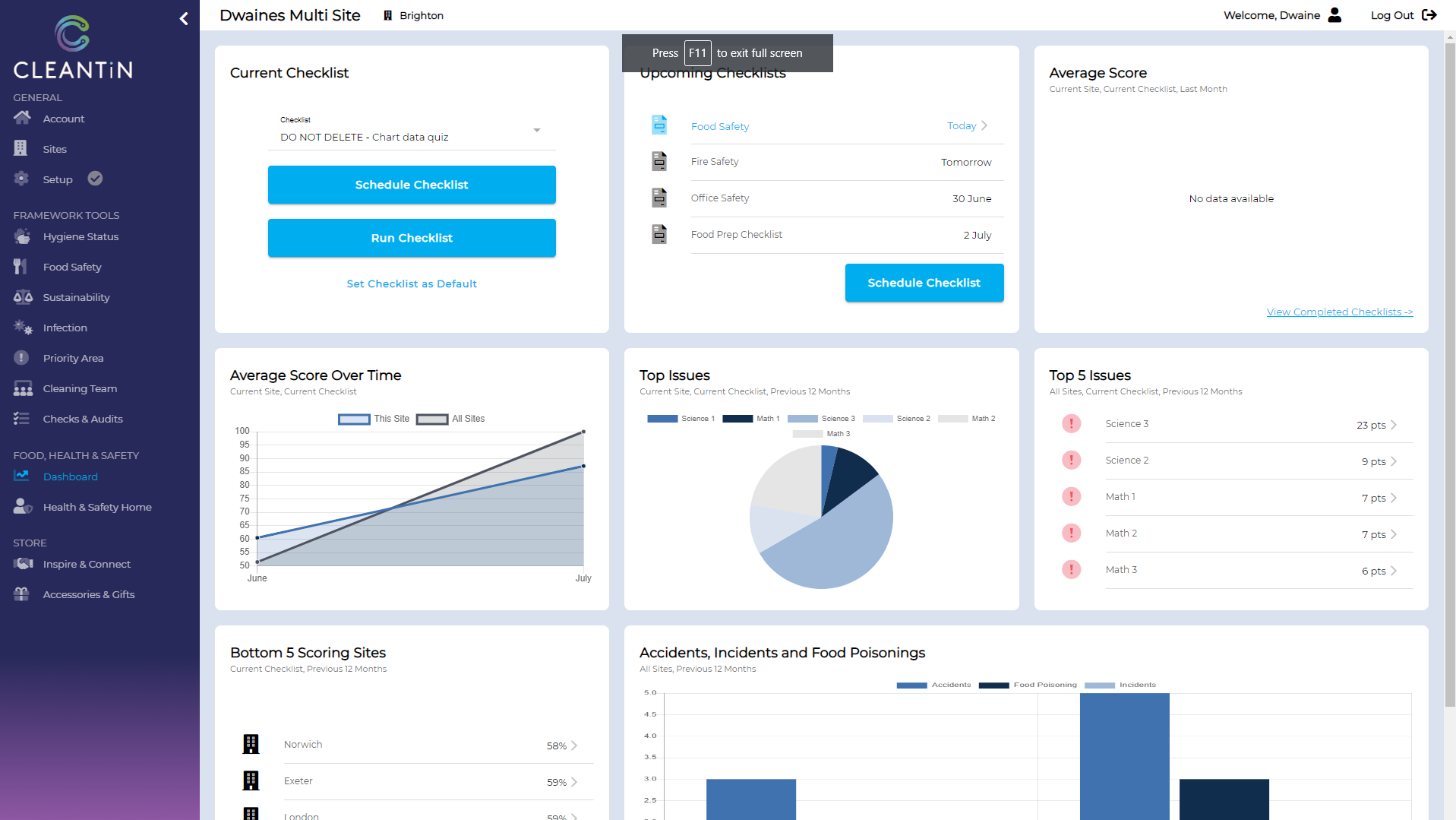The width and height of the screenshot is (1456, 820).
Task: Click the Office Safety checklist document icon
Action: (x=659, y=198)
